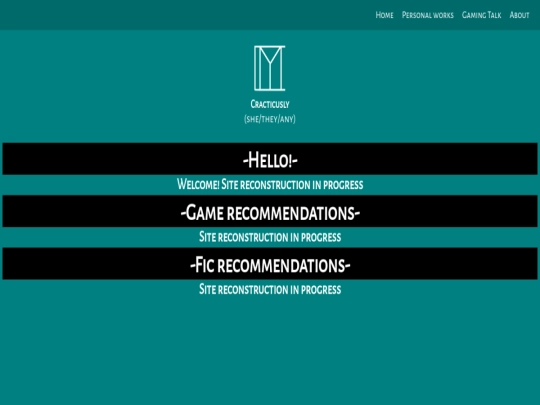Click reconstruction notice under Game recommendations
The width and height of the screenshot is (540, 405).
click(270, 237)
